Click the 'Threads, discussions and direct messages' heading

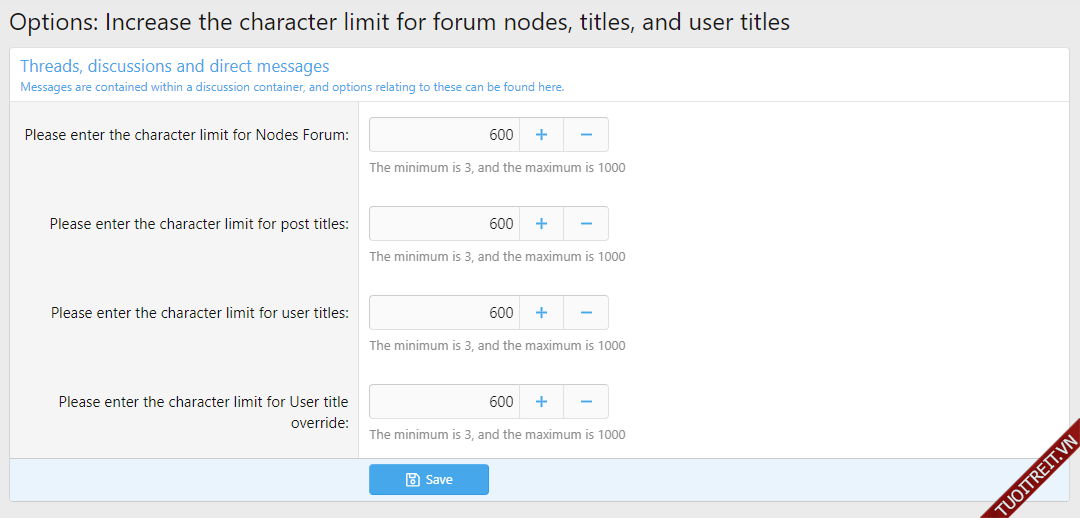pyautogui.click(x=175, y=67)
